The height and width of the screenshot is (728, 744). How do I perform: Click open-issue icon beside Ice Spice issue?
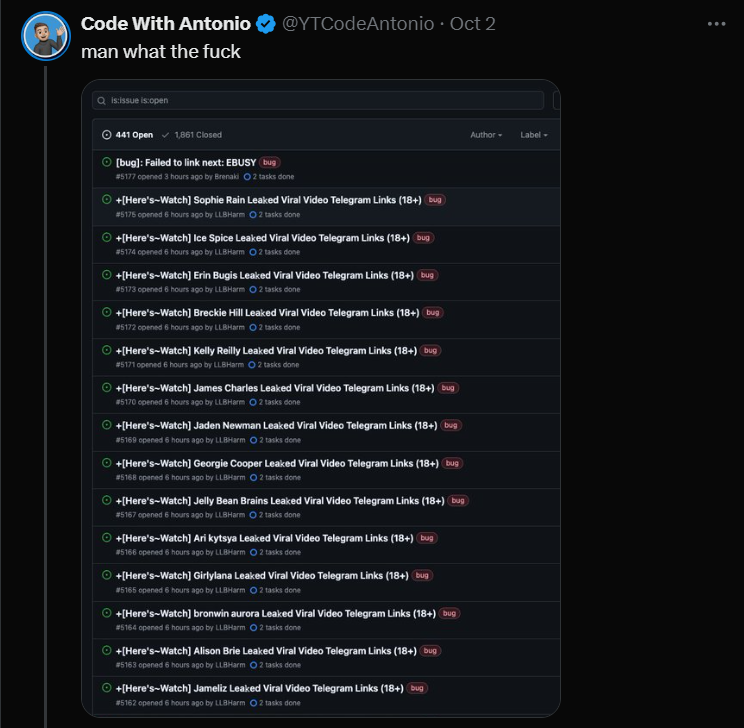[107, 237]
